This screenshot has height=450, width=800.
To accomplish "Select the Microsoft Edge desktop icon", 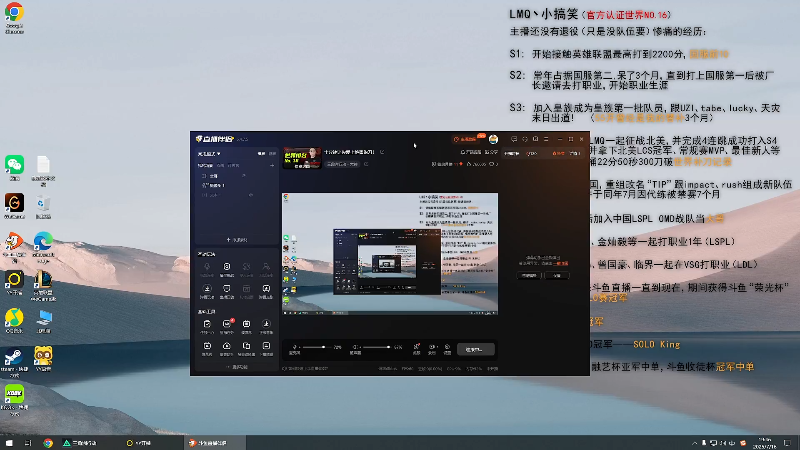I will pos(43,242).
